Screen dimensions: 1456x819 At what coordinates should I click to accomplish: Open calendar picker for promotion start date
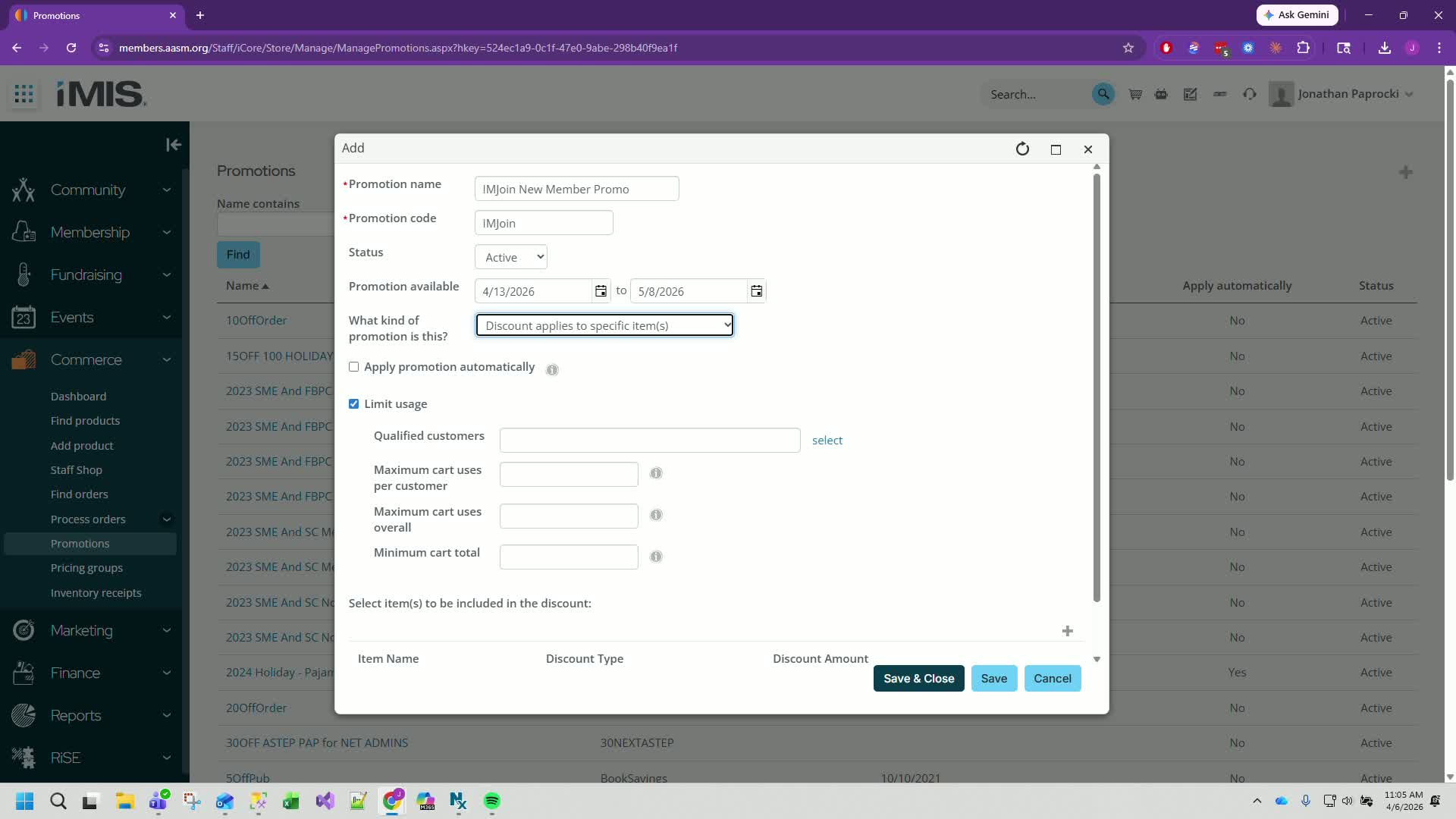(601, 291)
